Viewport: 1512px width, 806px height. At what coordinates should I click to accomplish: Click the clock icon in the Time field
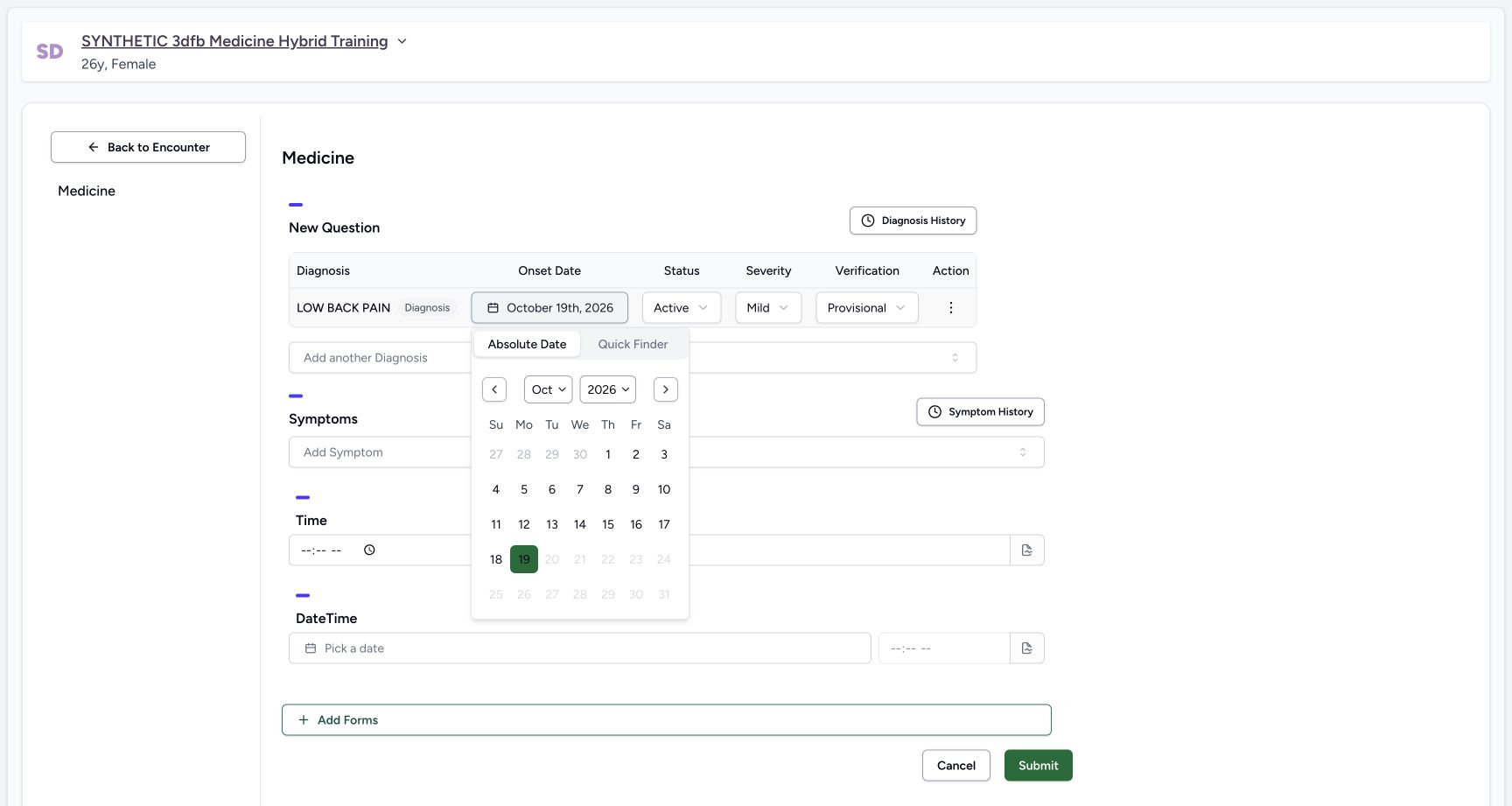(x=369, y=550)
